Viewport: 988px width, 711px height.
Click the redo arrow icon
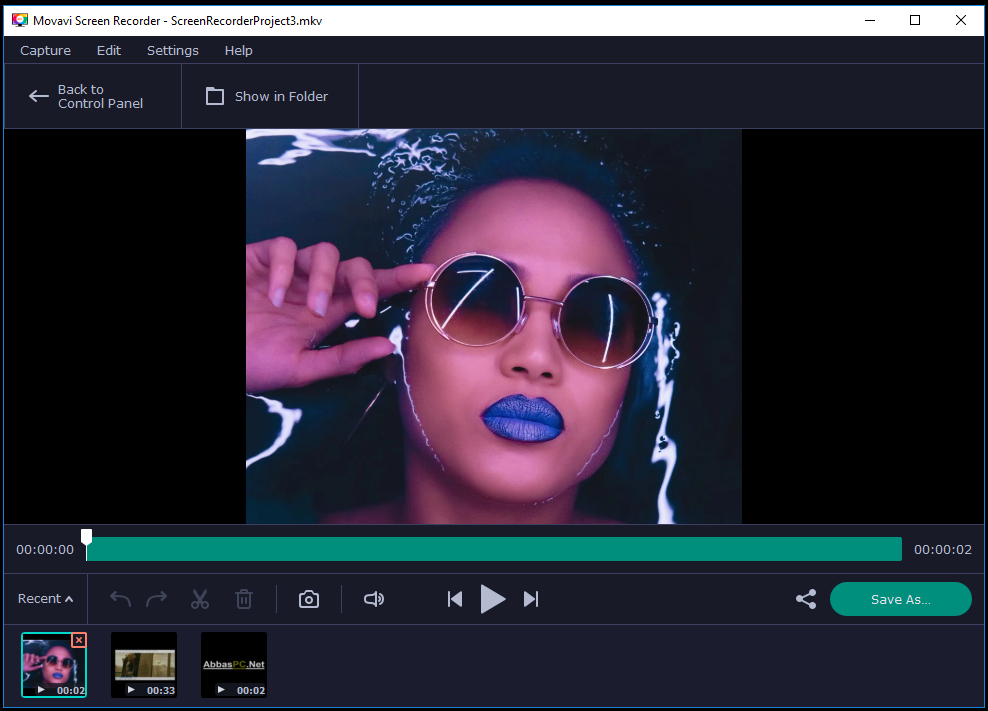[x=156, y=599]
